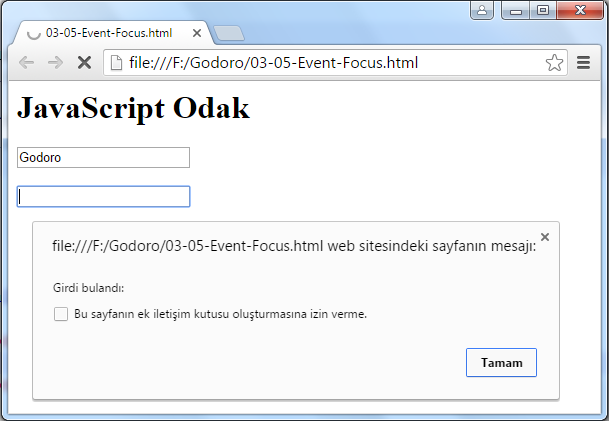Image resolution: width=609 pixels, height=421 pixels.
Task: Click the Tamam button
Action: tap(501, 362)
